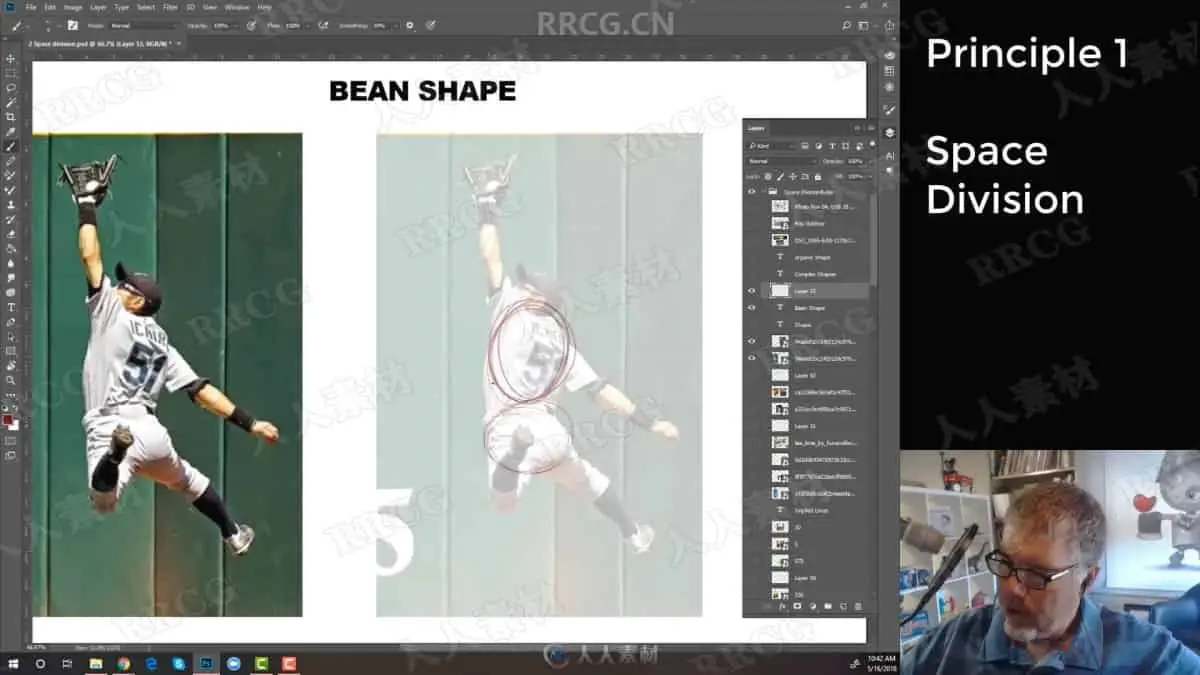Click the filter for pixel layers icon
The width and height of the screenshot is (1200, 675).
tap(805, 146)
